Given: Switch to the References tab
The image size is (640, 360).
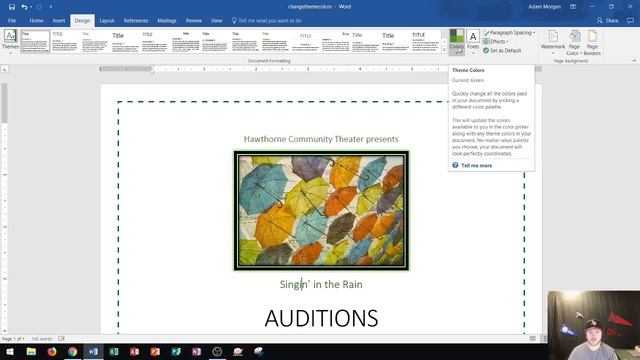Looking at the screenshot, I should (x=136, y=20).
